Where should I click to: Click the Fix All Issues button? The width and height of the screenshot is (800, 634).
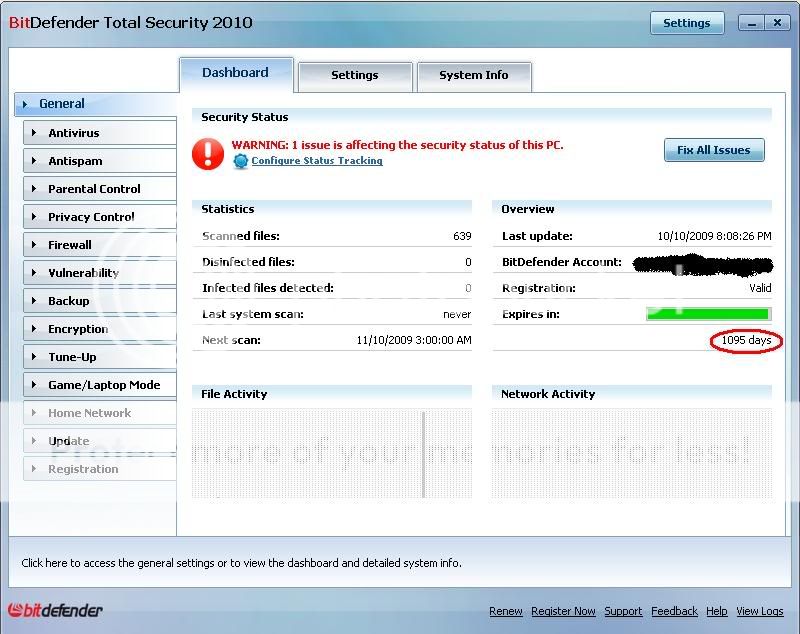click(x=714, y=150)
